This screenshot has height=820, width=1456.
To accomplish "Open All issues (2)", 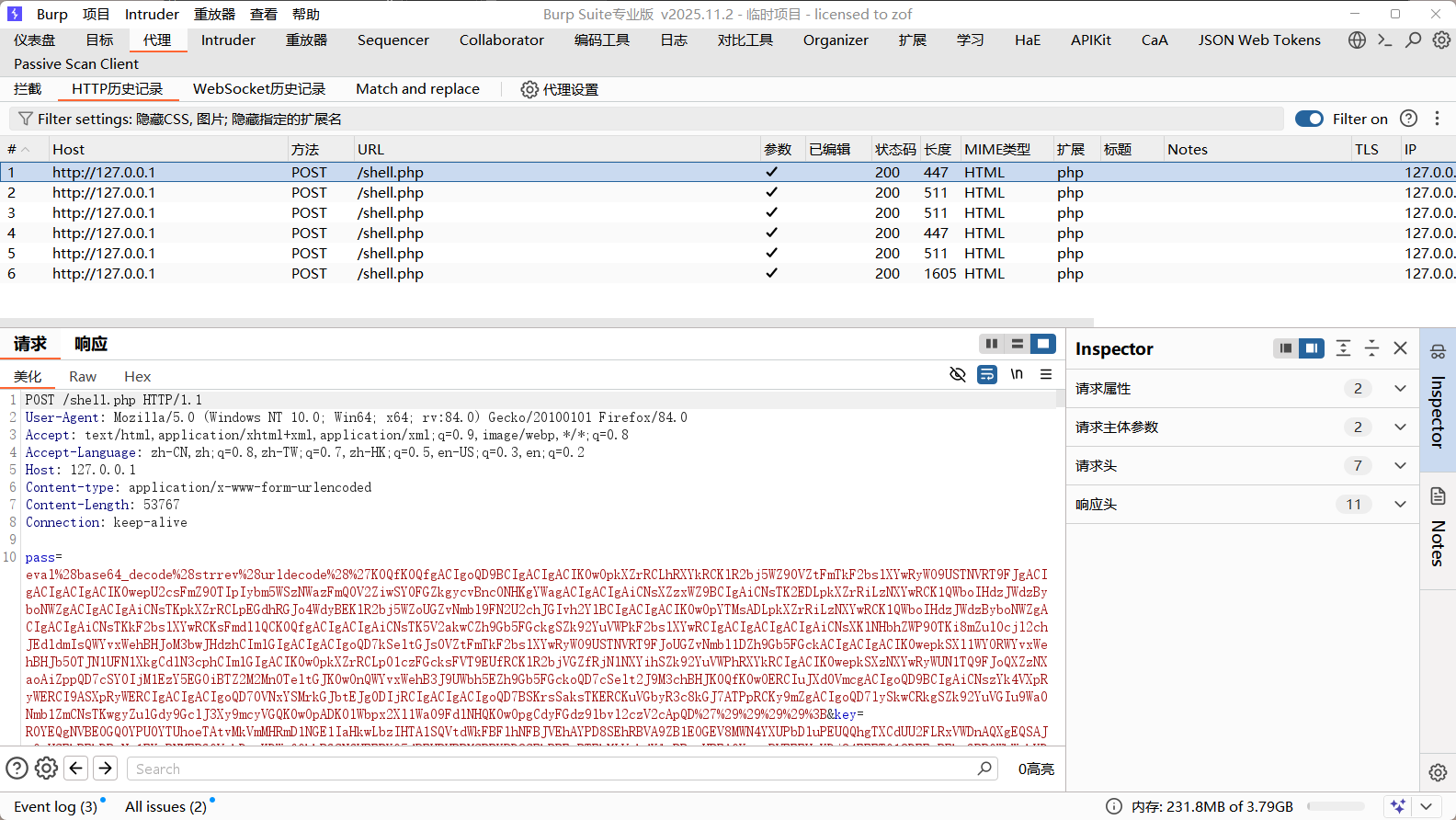I will 165,806.
